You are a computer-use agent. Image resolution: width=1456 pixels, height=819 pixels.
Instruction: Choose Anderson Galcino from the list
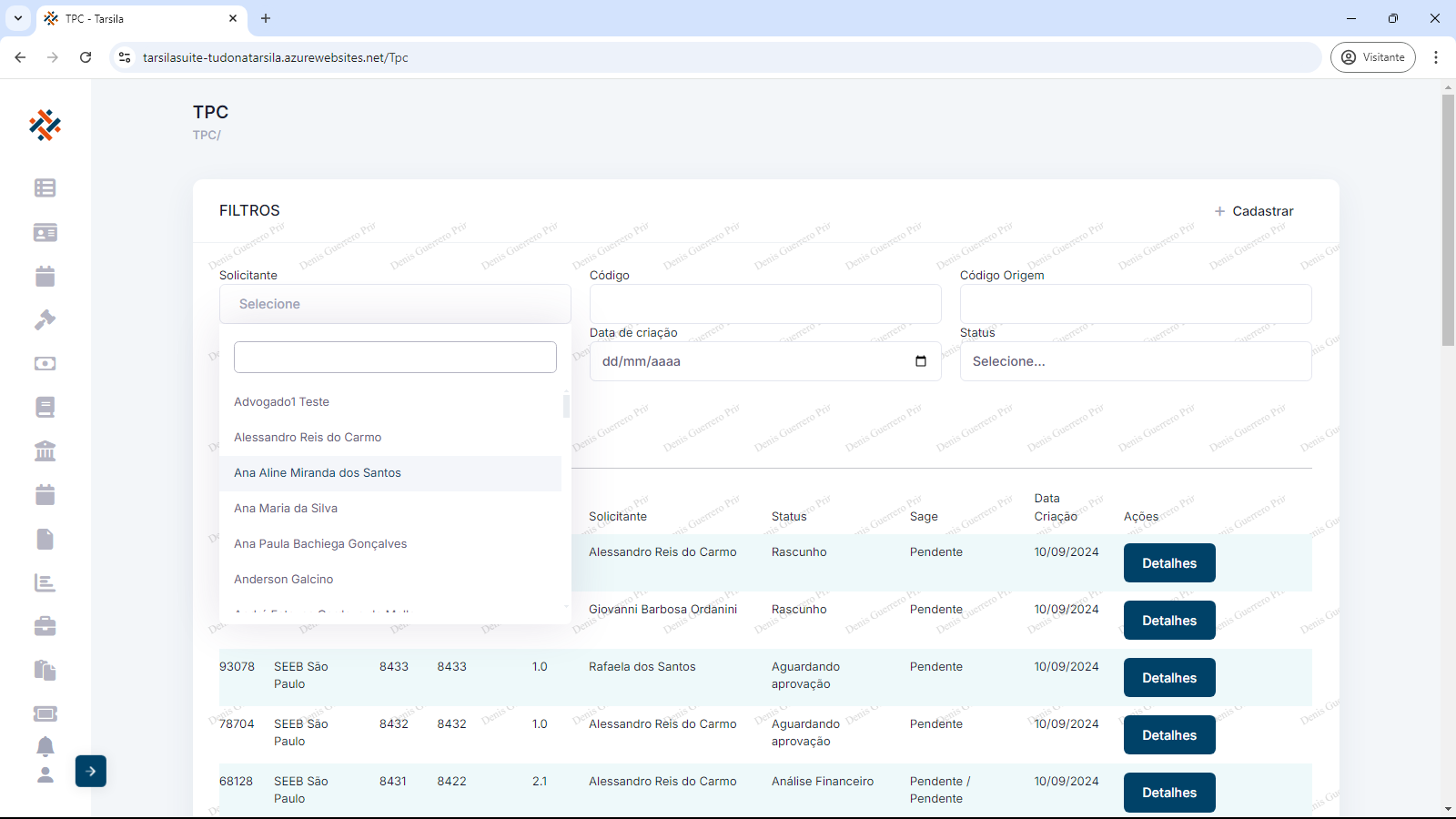tap(284, 580)
